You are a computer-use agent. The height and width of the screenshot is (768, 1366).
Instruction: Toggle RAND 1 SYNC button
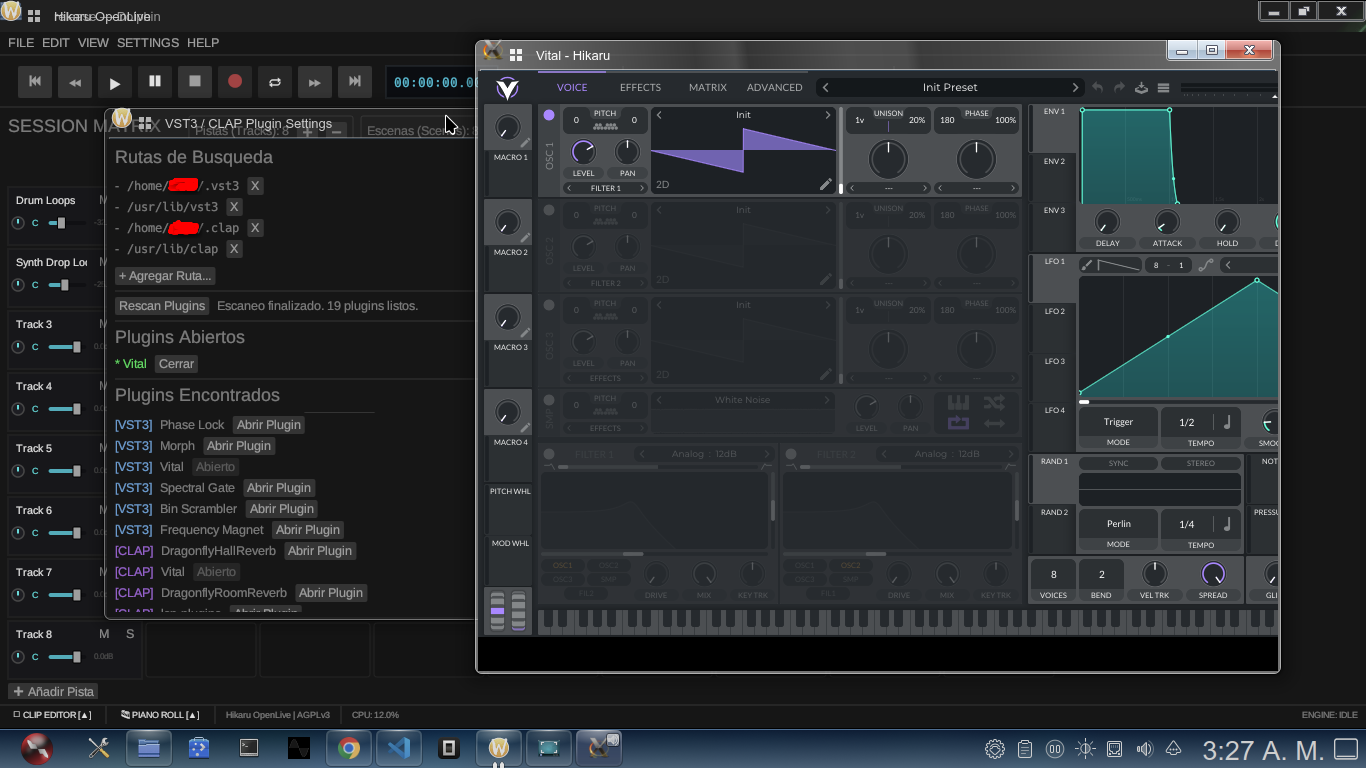1118,463
